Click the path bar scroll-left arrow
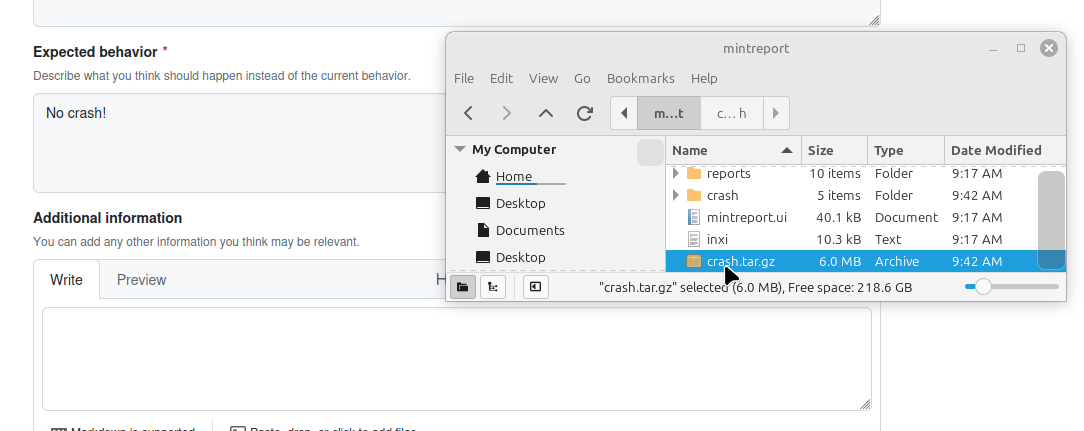 click(x=624, y=113)
